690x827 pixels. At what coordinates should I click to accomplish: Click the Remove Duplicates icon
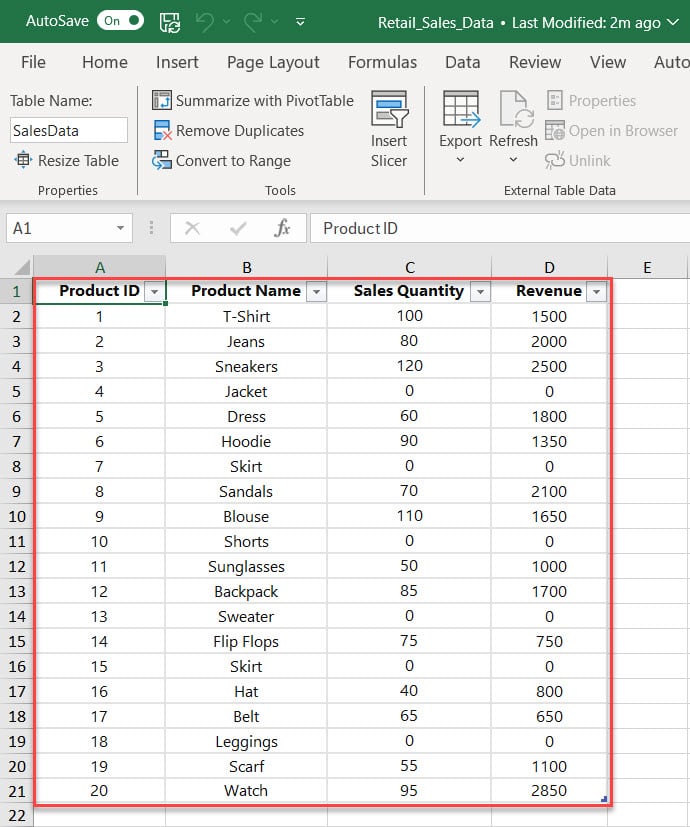[162, 130]
